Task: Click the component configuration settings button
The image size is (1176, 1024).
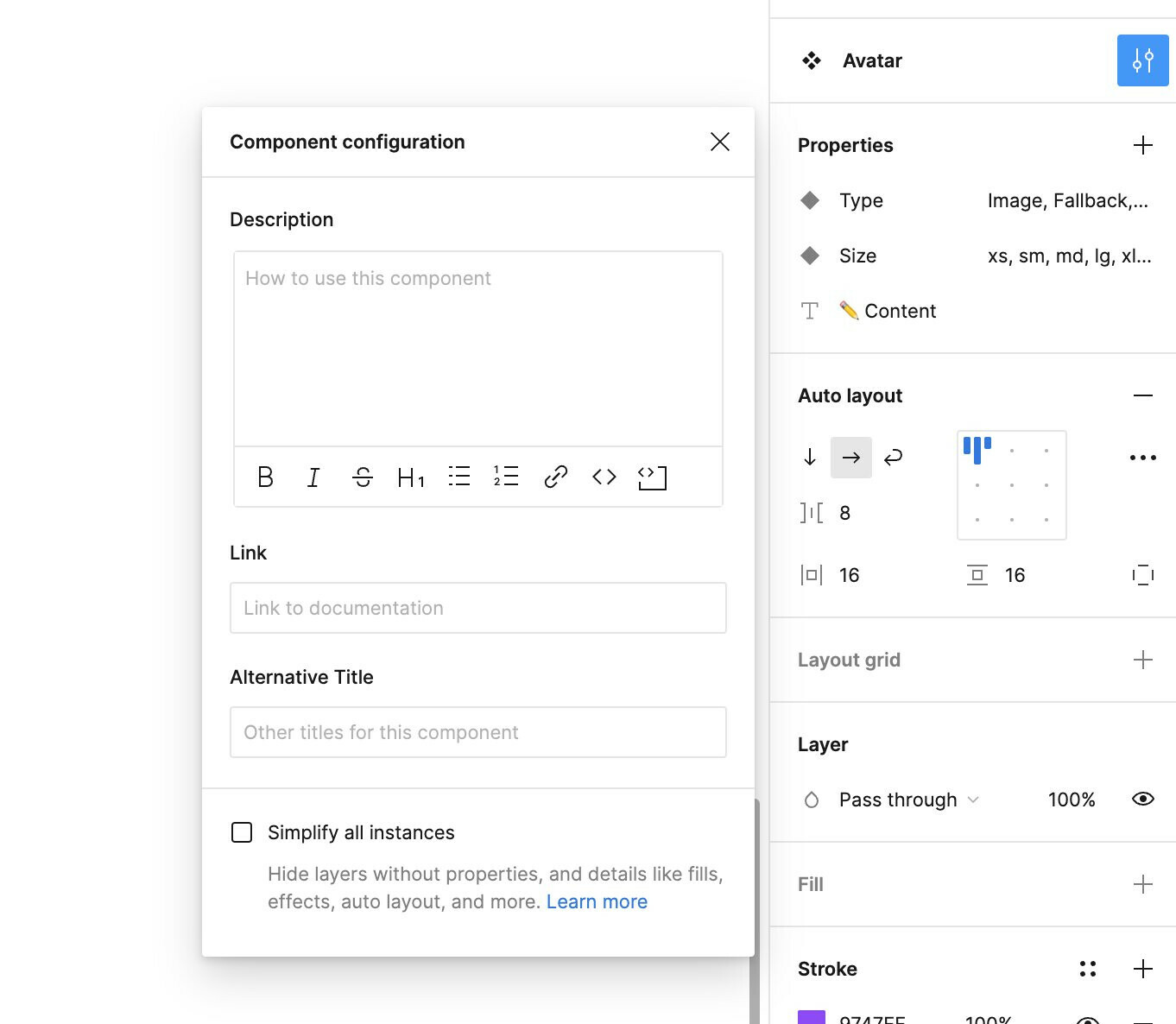Action: pos(1143,60)
